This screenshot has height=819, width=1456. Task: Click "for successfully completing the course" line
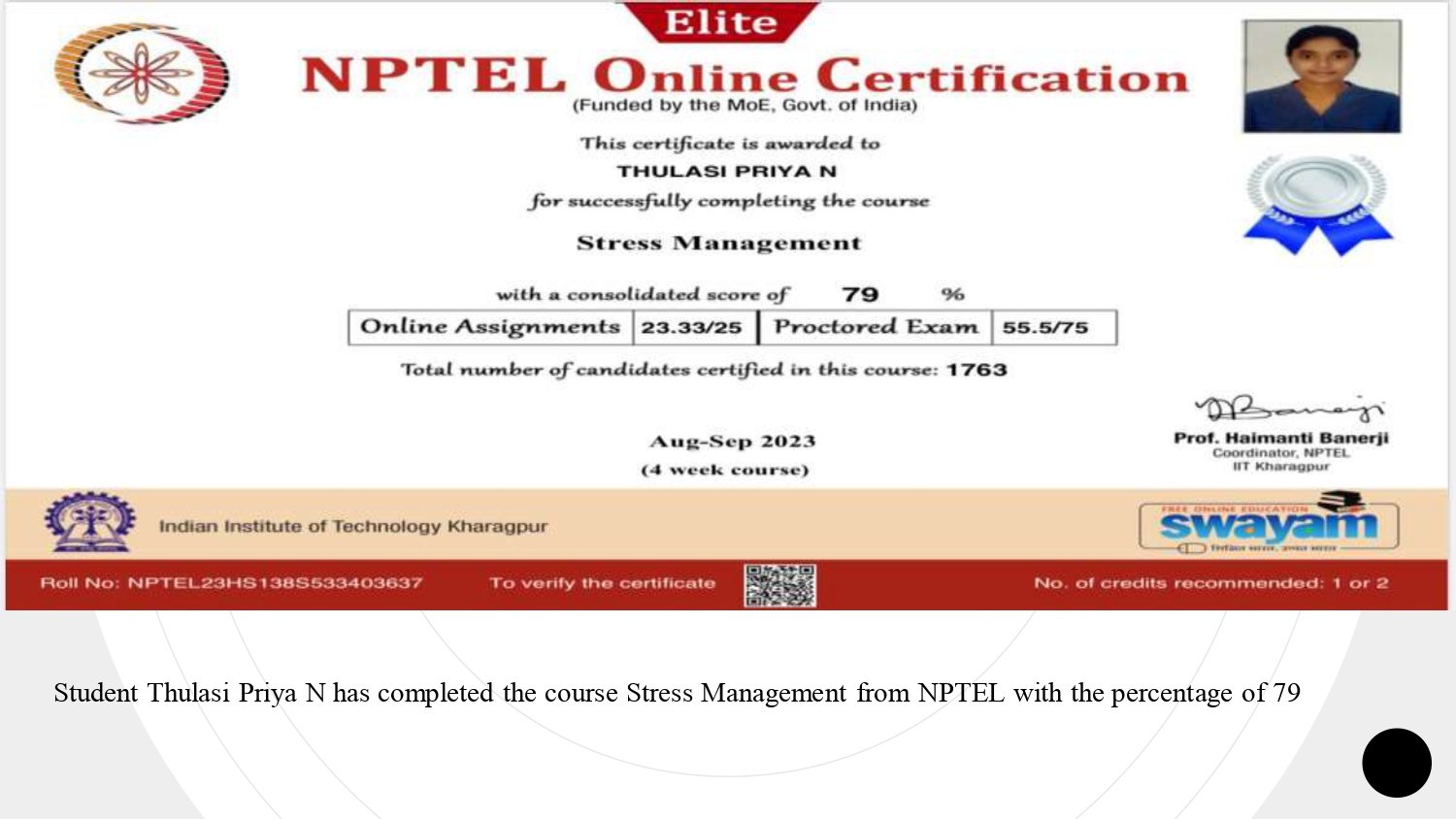[729, 201]
